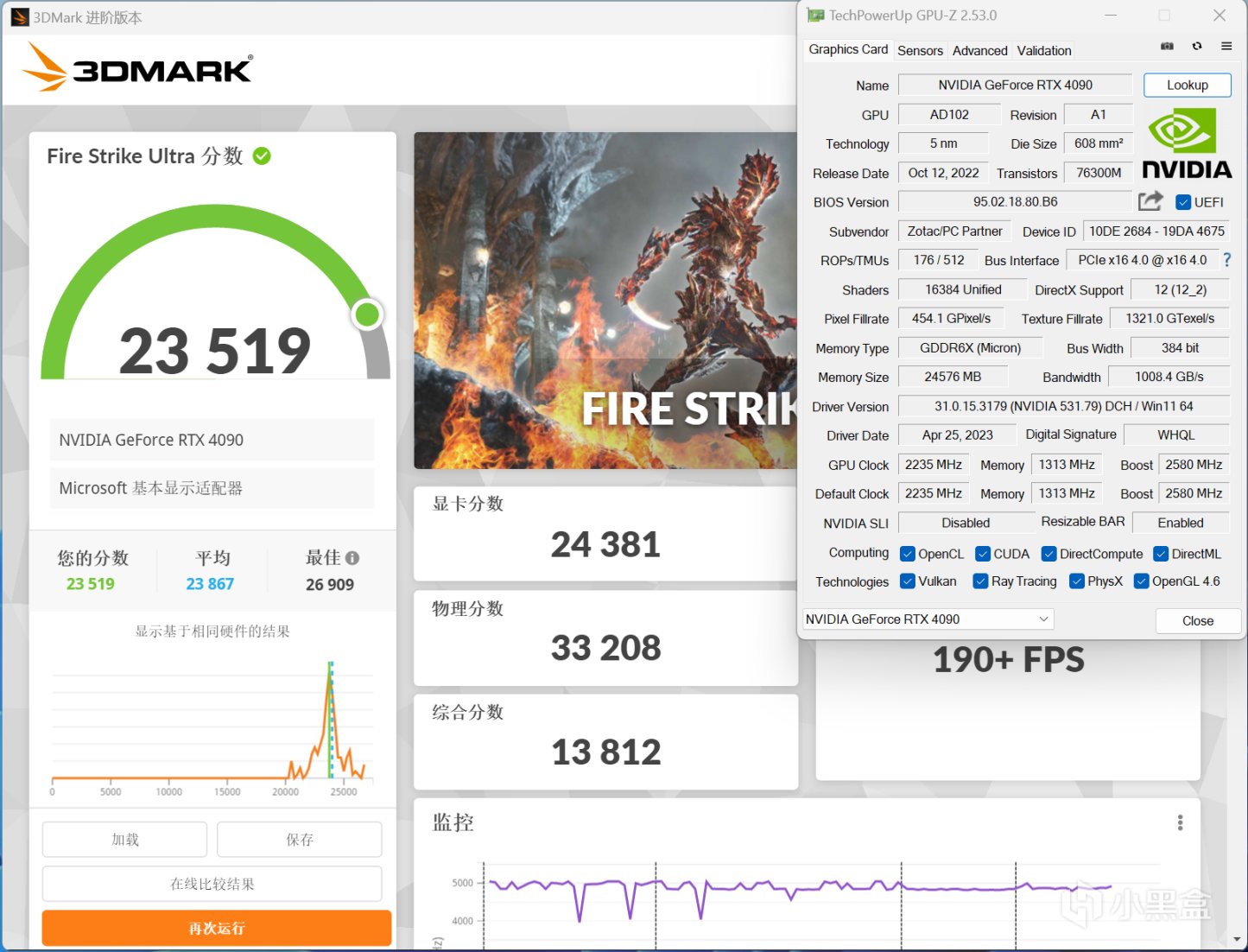Click the best score 26 909
The image size is (1248, 952).
point(330,585)
